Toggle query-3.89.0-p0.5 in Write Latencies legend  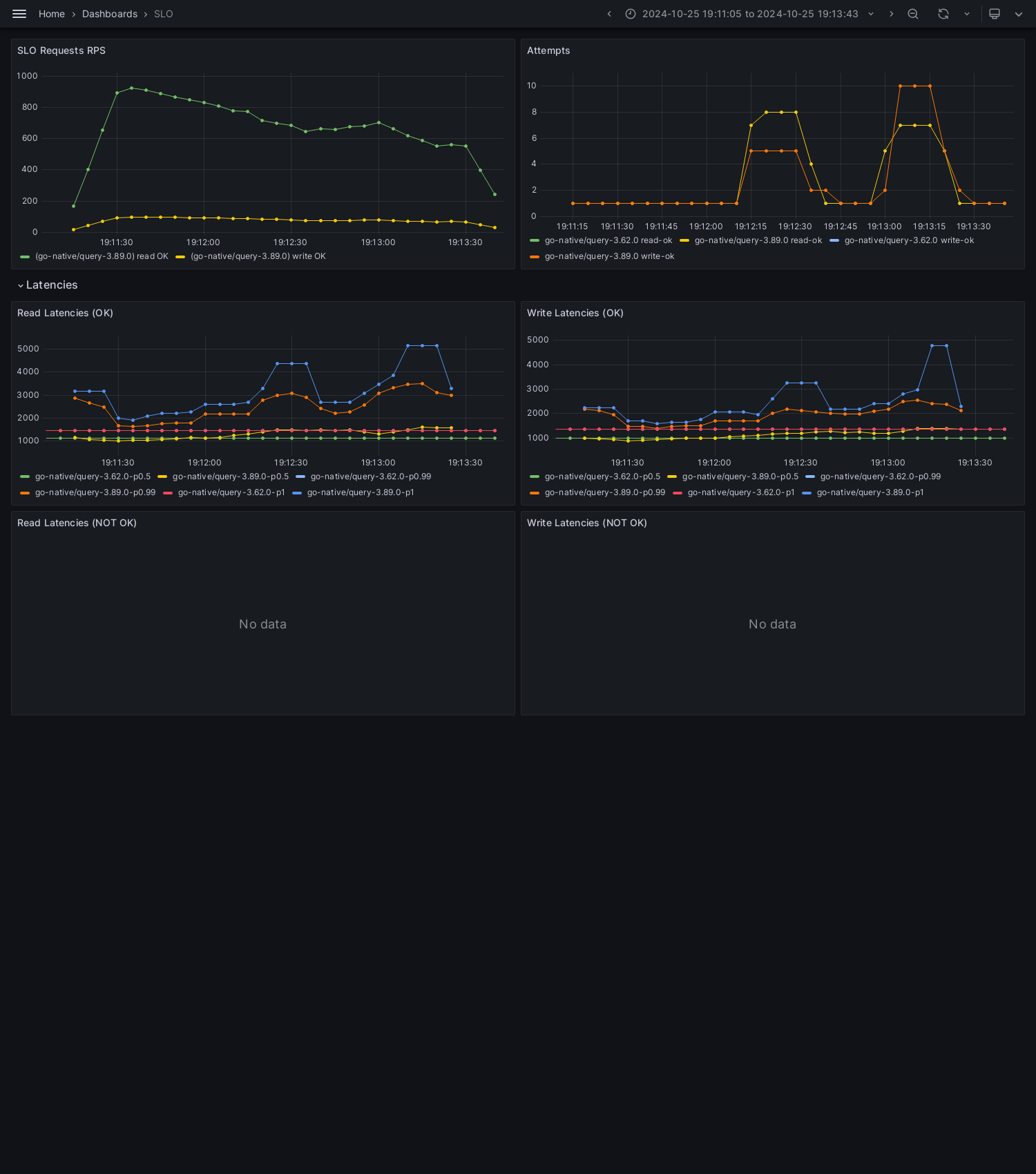740,477
